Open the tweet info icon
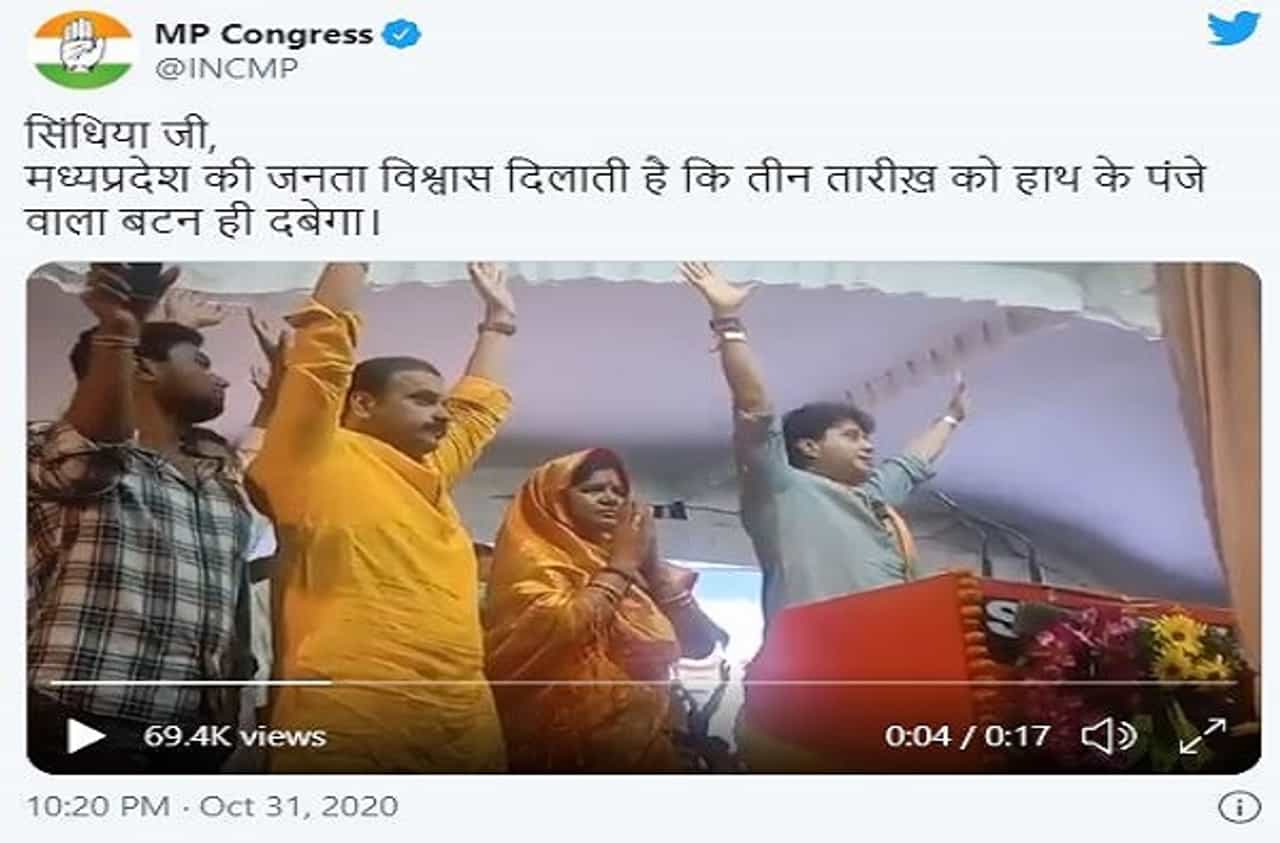 coord(1239,807)
